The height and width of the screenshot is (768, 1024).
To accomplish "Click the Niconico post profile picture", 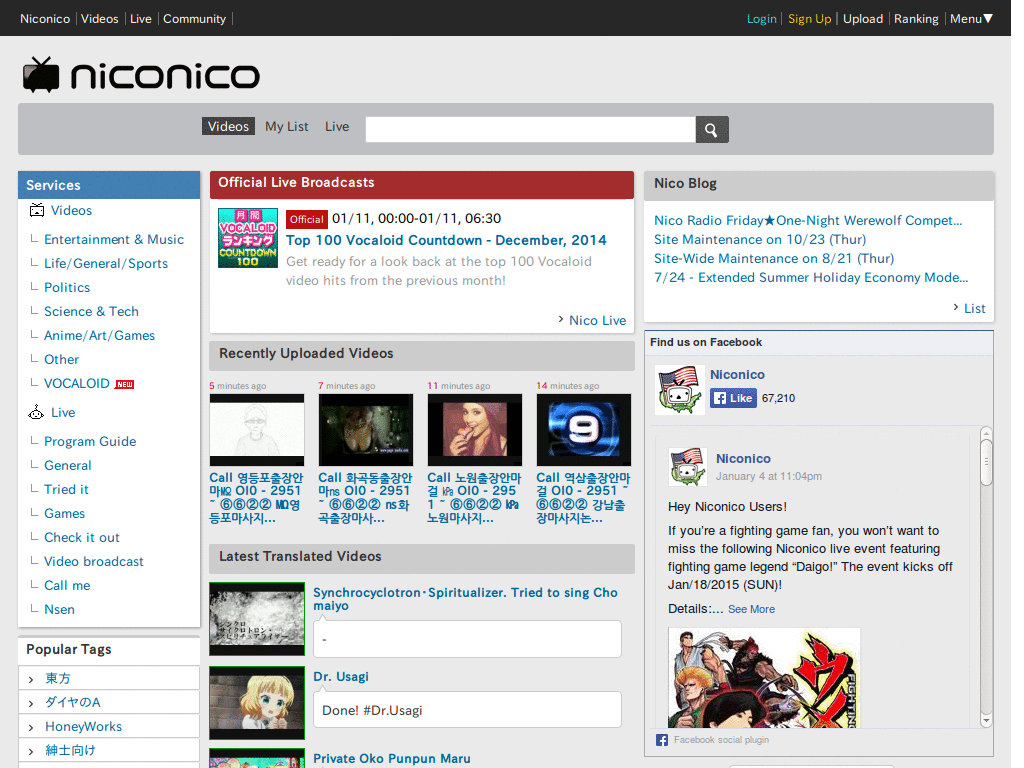I will tap(688, 466).
